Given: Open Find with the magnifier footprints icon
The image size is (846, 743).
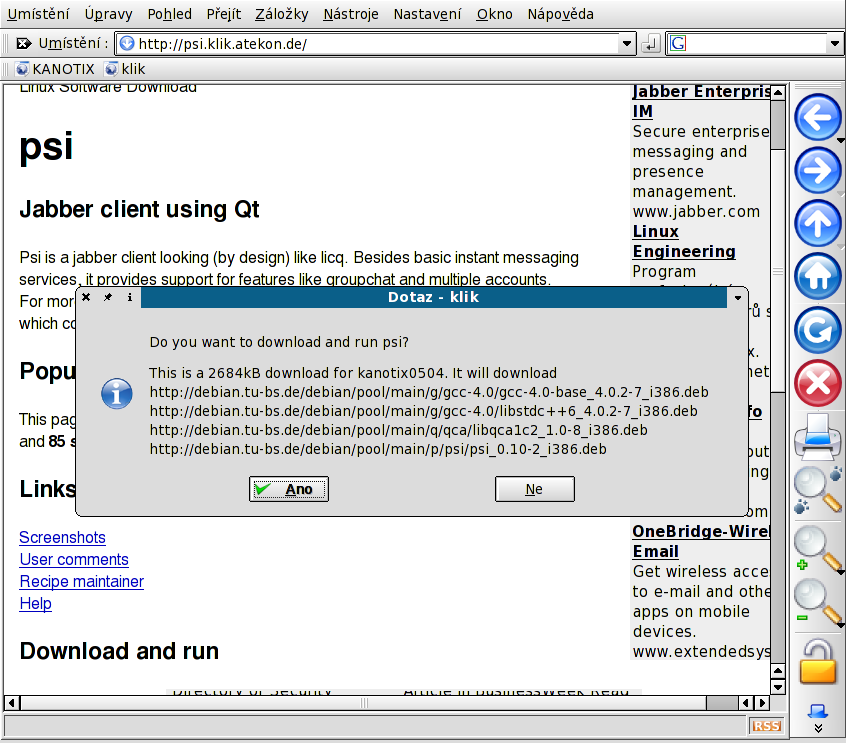Looking at the screenshot, I should [817, 490].
